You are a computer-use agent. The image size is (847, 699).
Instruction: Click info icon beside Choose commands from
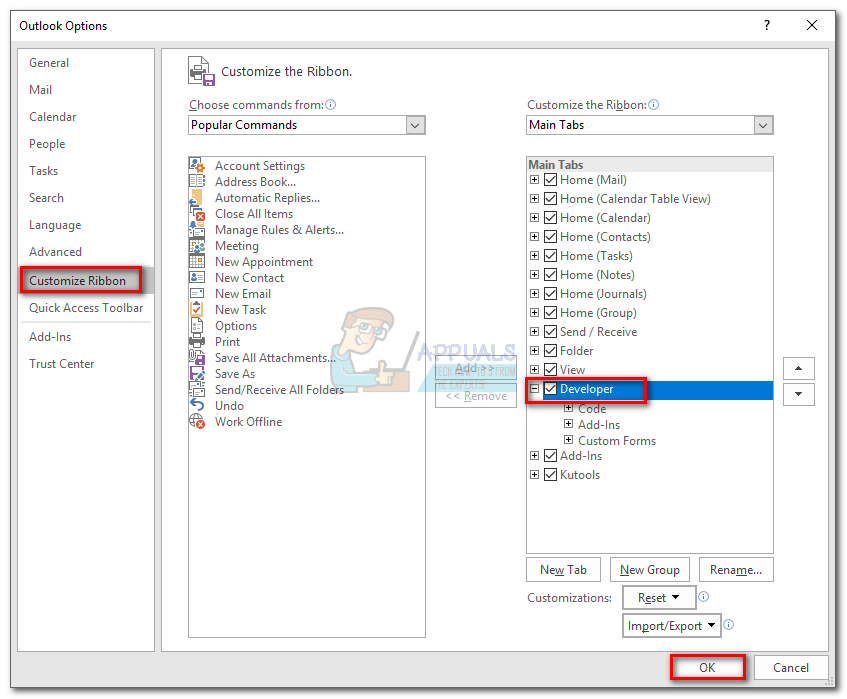click(331, 104)
